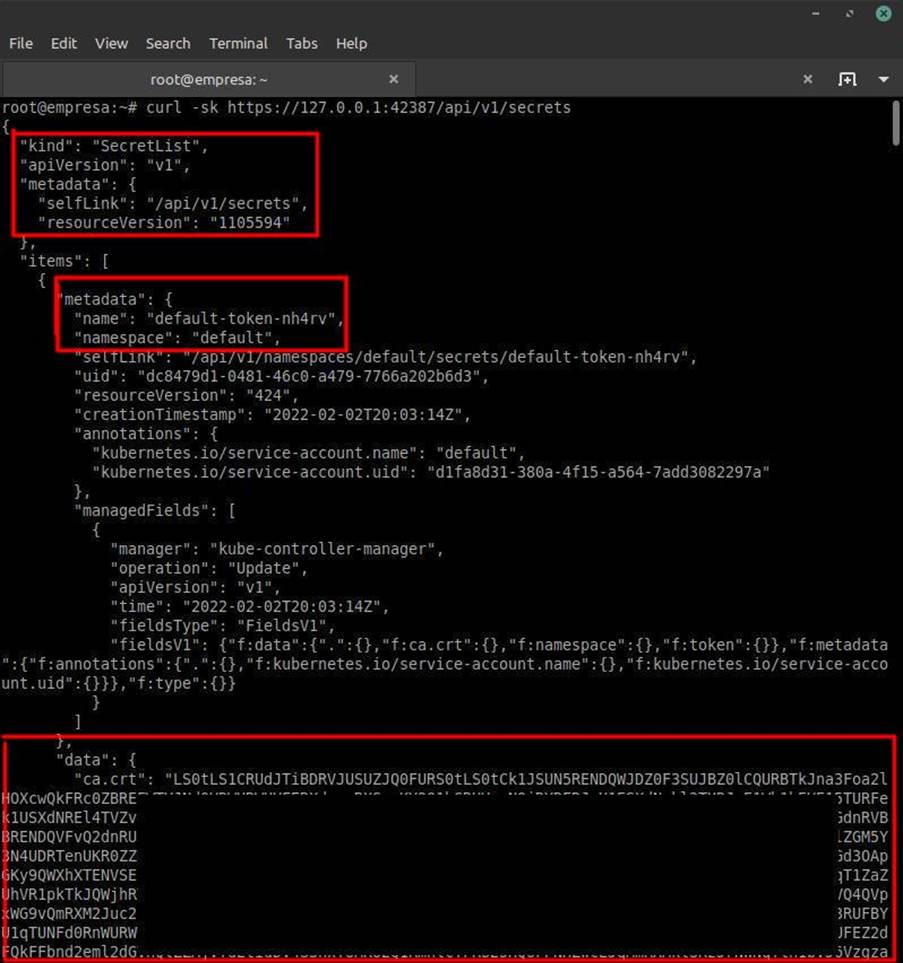Maximize the terminal window
The width and height of the screenshot is (903, 963).
point(851,13)
